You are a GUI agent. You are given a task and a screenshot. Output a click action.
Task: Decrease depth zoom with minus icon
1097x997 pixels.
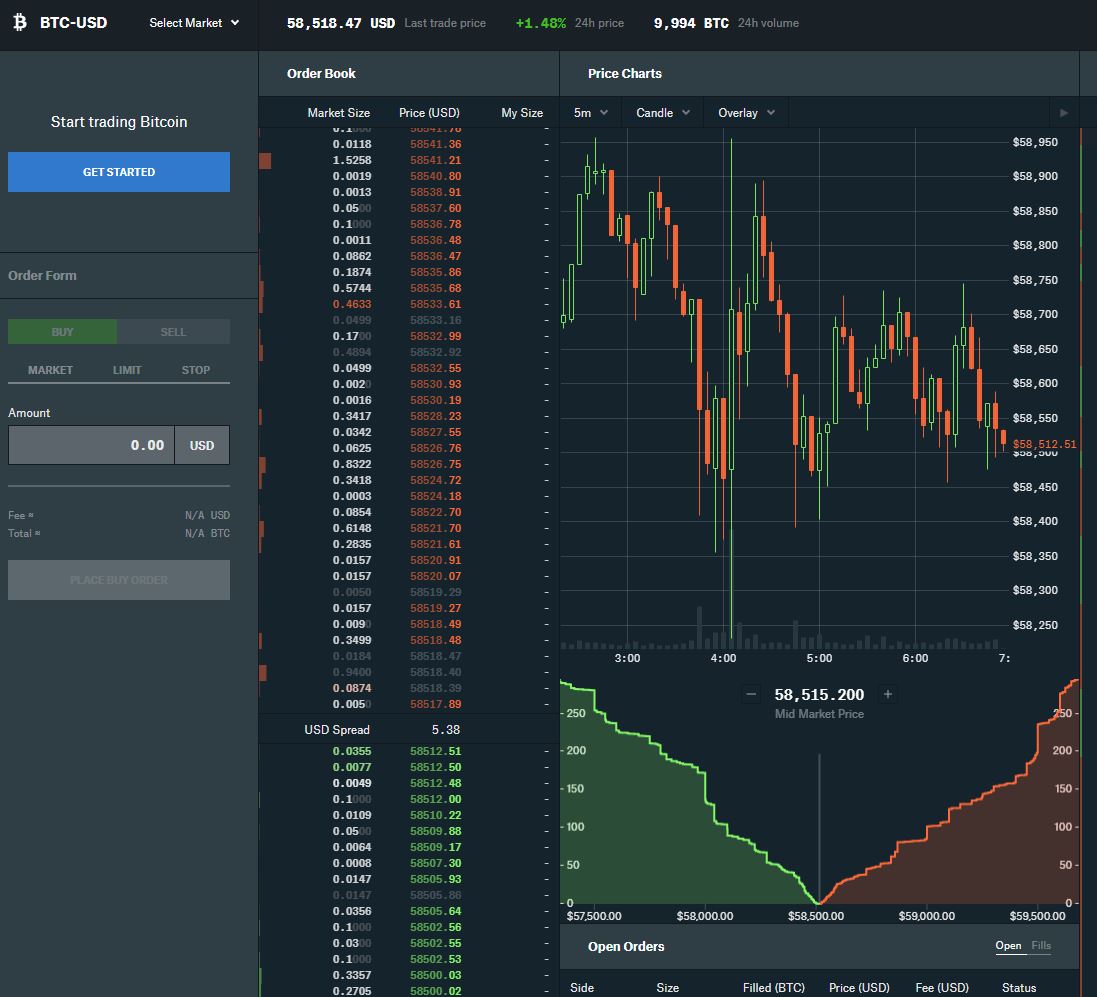click(751, 694)
